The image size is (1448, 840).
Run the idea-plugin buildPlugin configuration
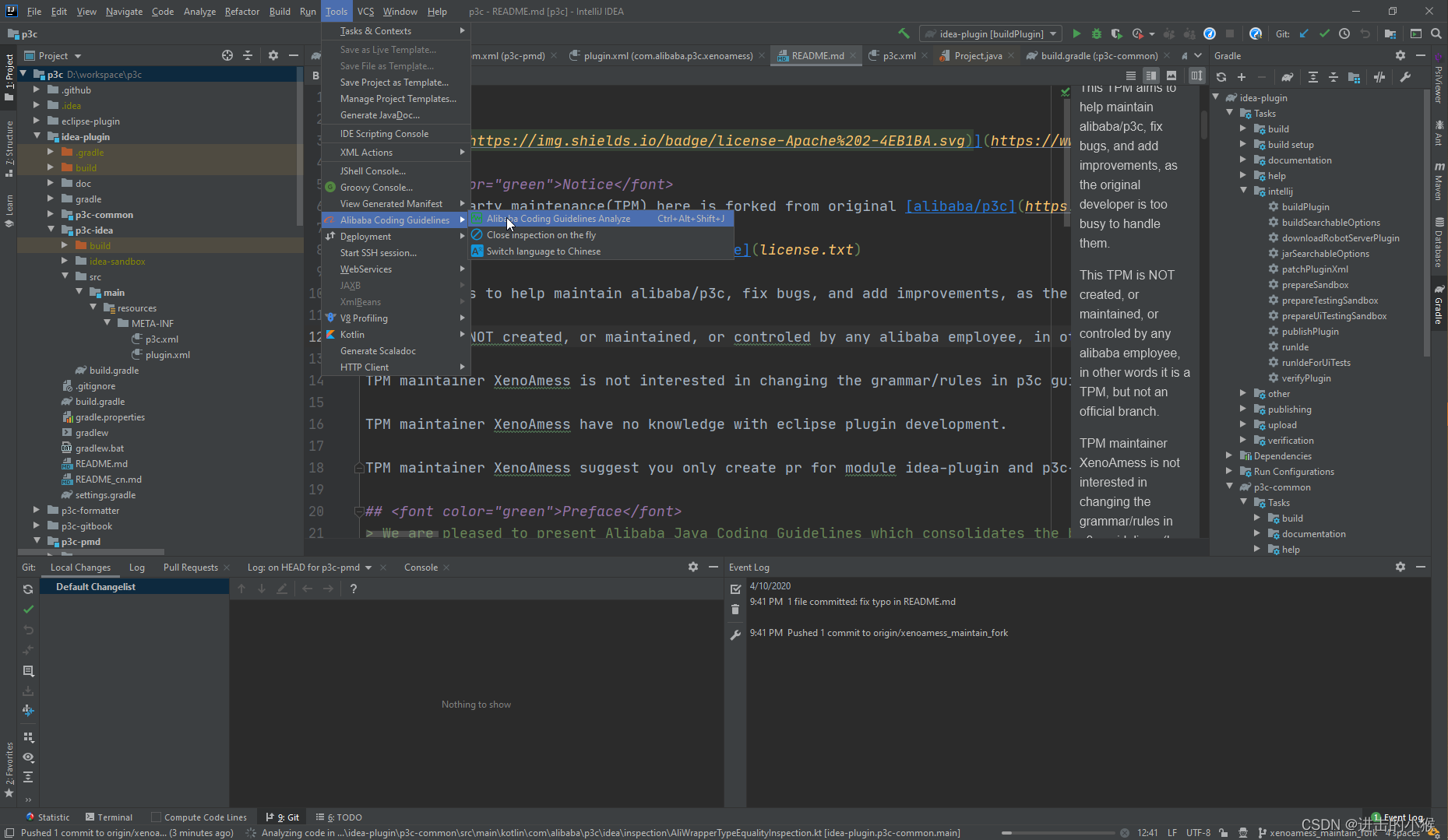(x=1076, y=33)
